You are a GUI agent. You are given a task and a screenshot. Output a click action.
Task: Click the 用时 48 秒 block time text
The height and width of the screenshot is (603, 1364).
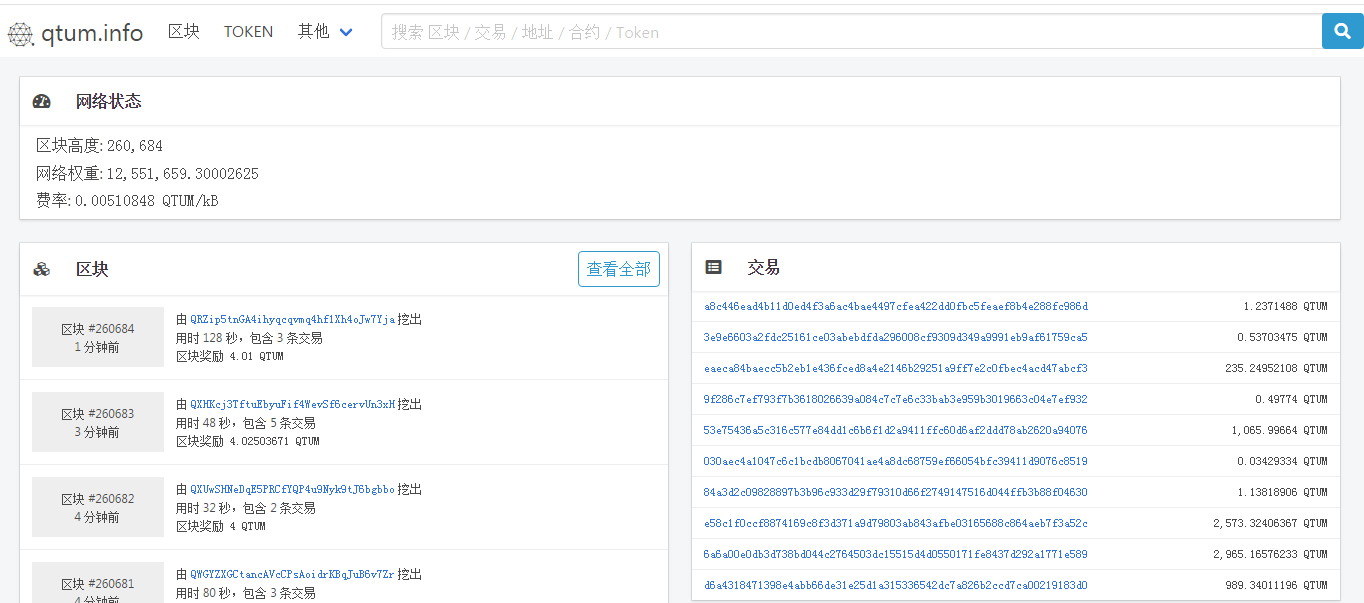tap(202, 423)
